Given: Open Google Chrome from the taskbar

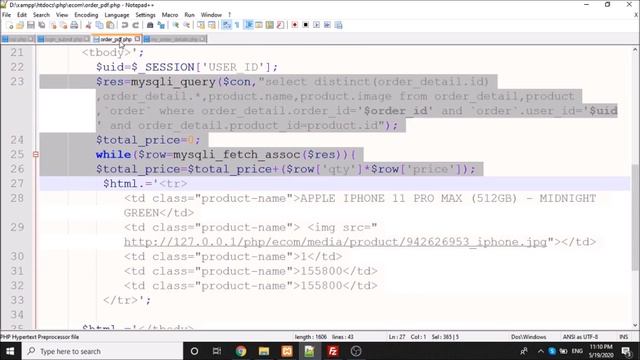Looking at the screenshot, I should coord(241,351).
